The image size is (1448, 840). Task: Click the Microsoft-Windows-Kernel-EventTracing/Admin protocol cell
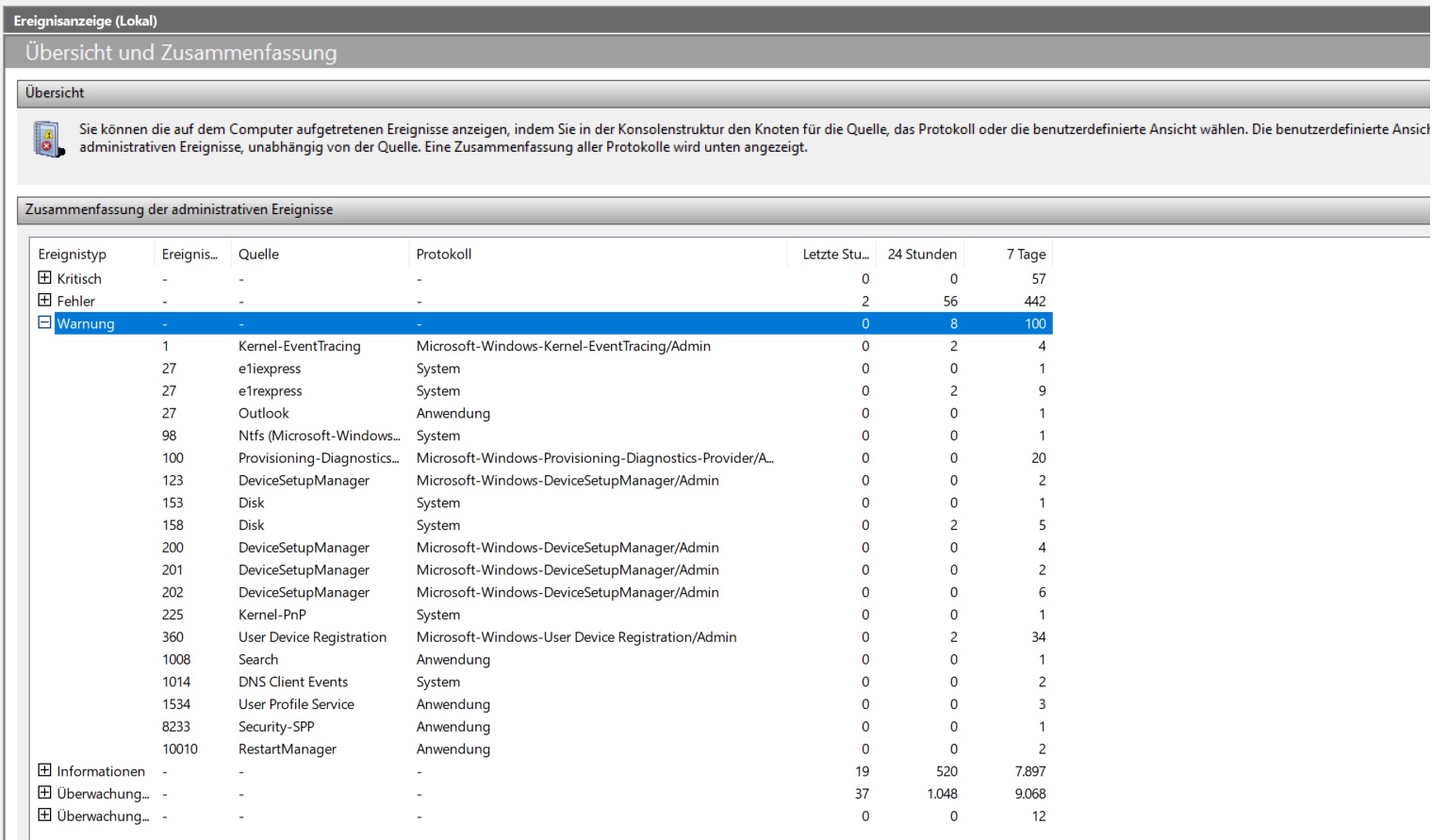pos(564,346)
